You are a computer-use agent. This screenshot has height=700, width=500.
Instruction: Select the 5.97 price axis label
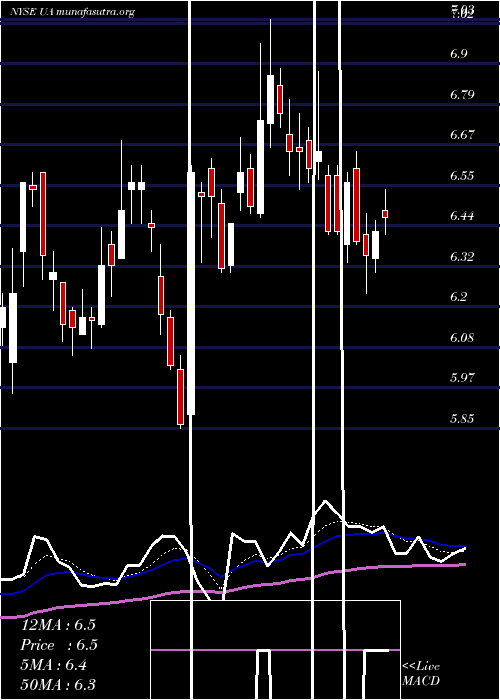coord(462,378)
